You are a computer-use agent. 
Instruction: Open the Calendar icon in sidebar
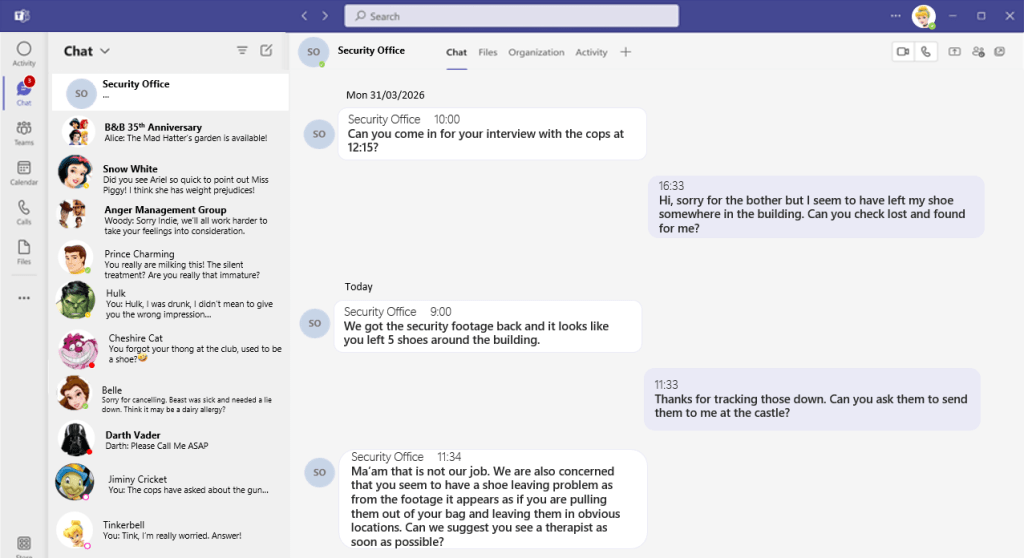coord(24,172)
